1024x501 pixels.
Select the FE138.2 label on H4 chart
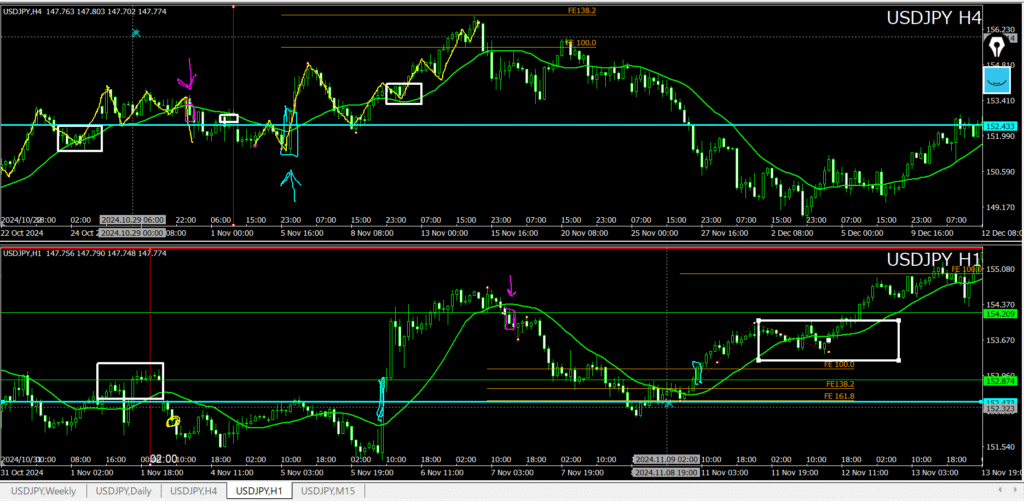tap(581, 11)
